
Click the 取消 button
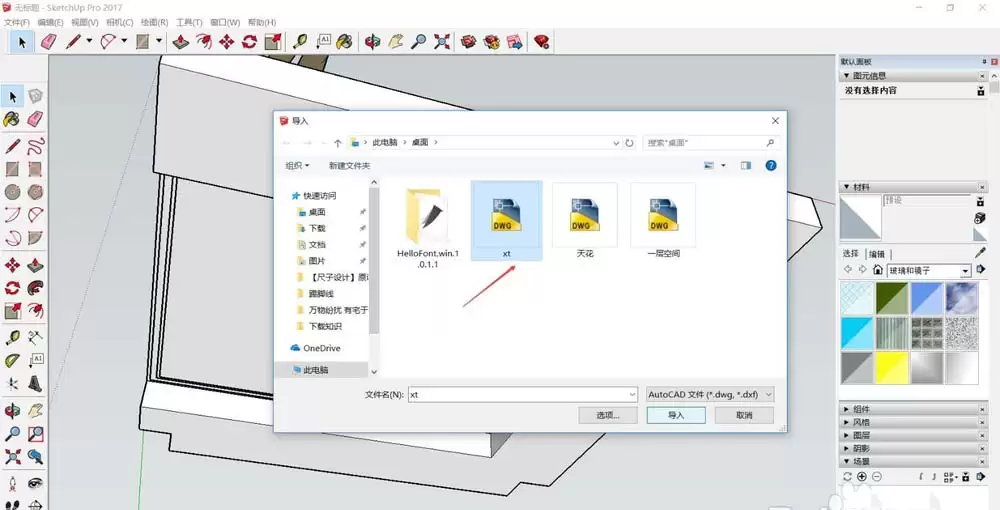point(744,415)
